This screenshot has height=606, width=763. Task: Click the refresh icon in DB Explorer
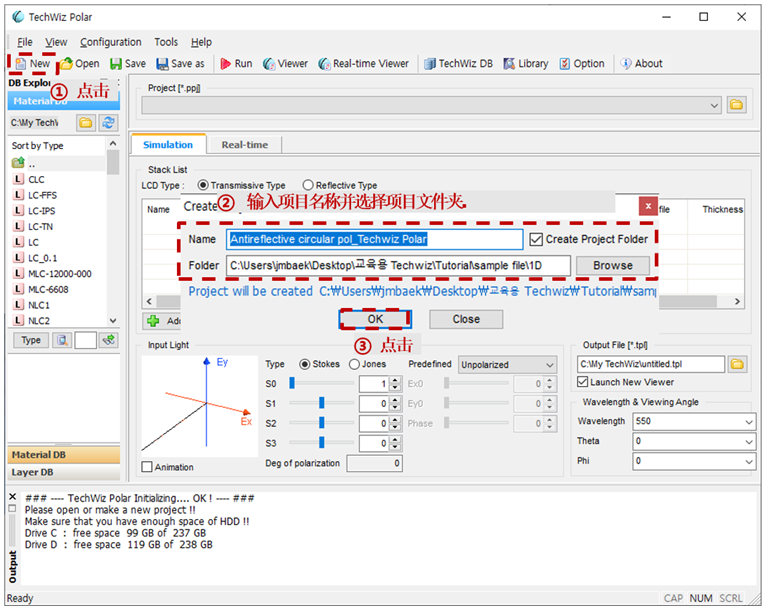pos(108,123)
